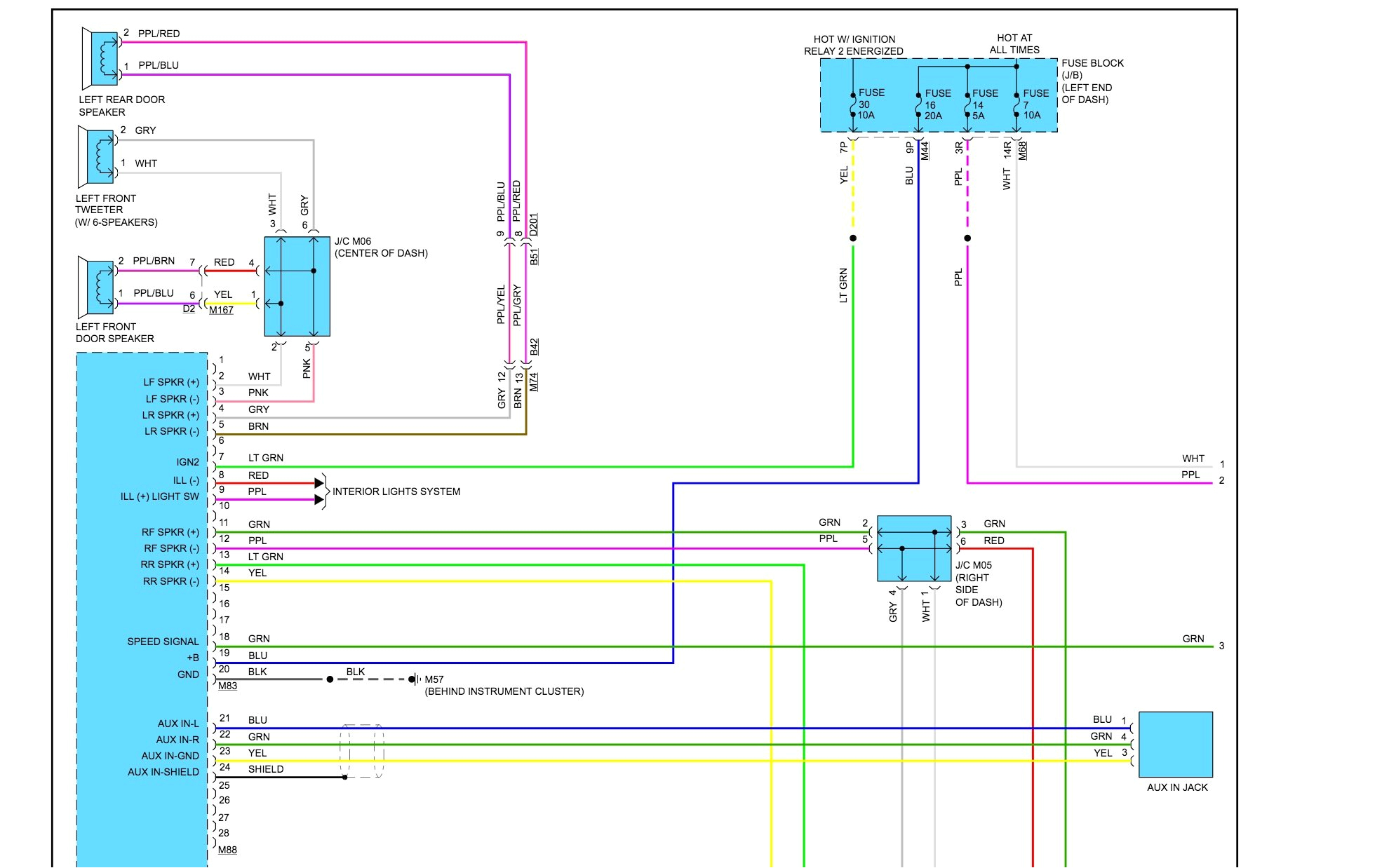Select the HOT AT ALL TIMES label
This screenshot has height=868, width=1396.
point(1014,43)
